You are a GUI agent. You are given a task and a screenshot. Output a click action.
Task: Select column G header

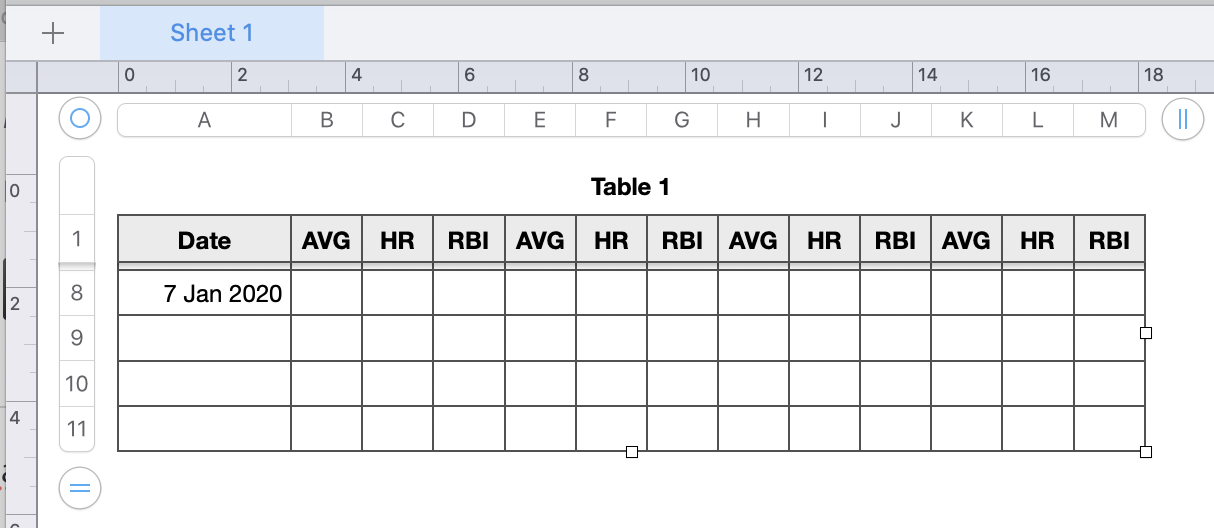pyautogui.click(x=682, y=120)
